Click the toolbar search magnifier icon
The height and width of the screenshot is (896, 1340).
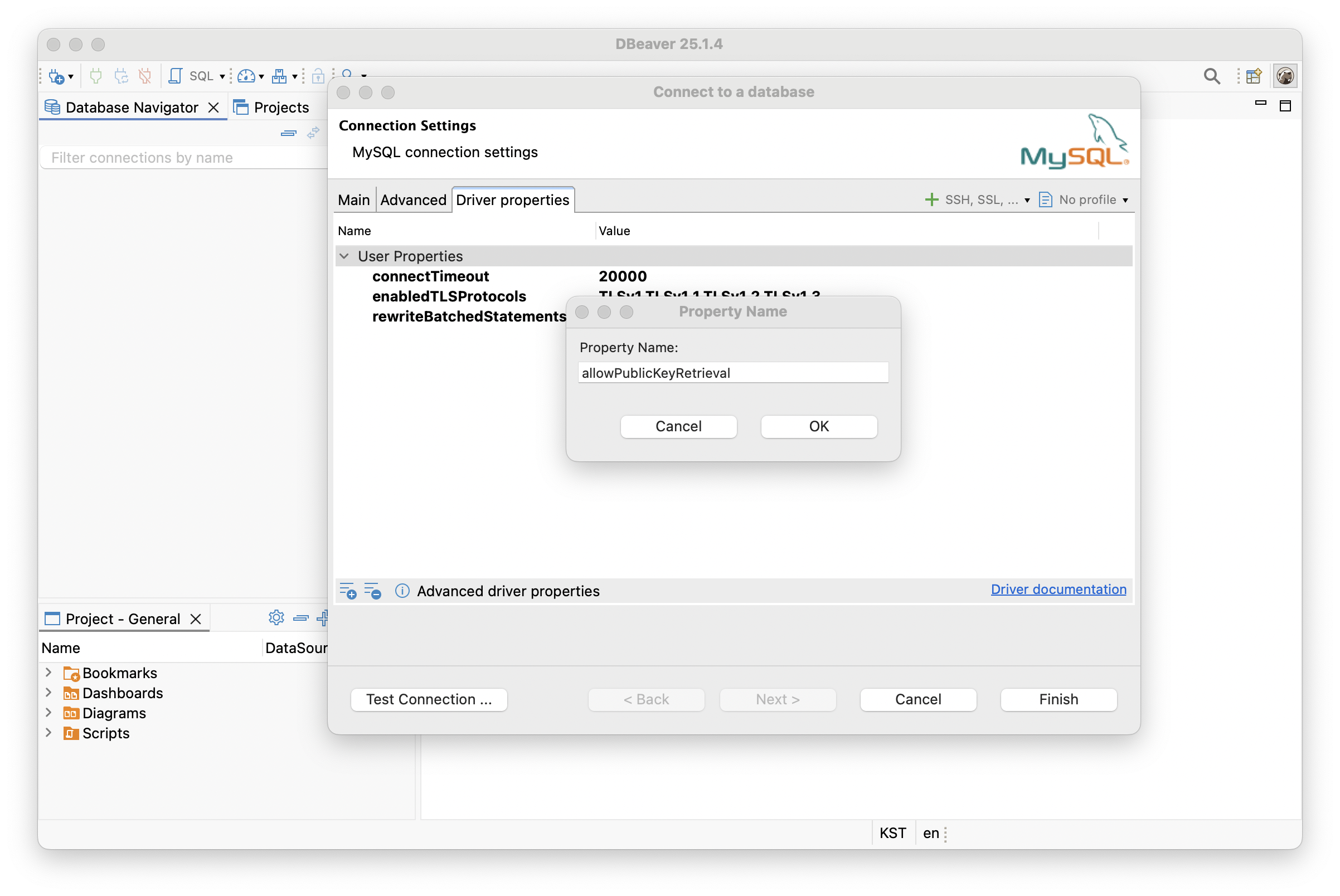point(1211,76)
